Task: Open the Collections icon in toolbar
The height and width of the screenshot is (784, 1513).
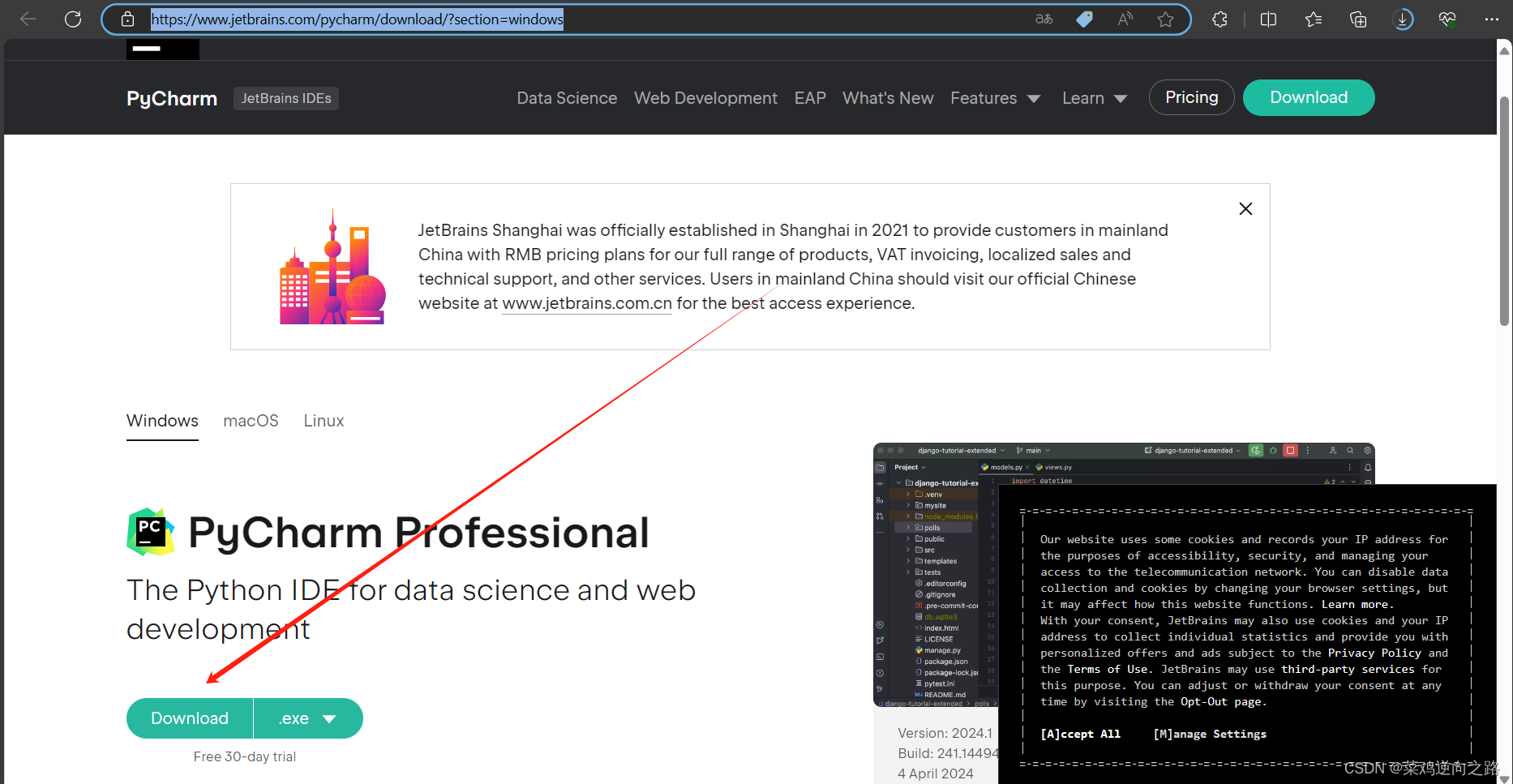Action: 1358,19
